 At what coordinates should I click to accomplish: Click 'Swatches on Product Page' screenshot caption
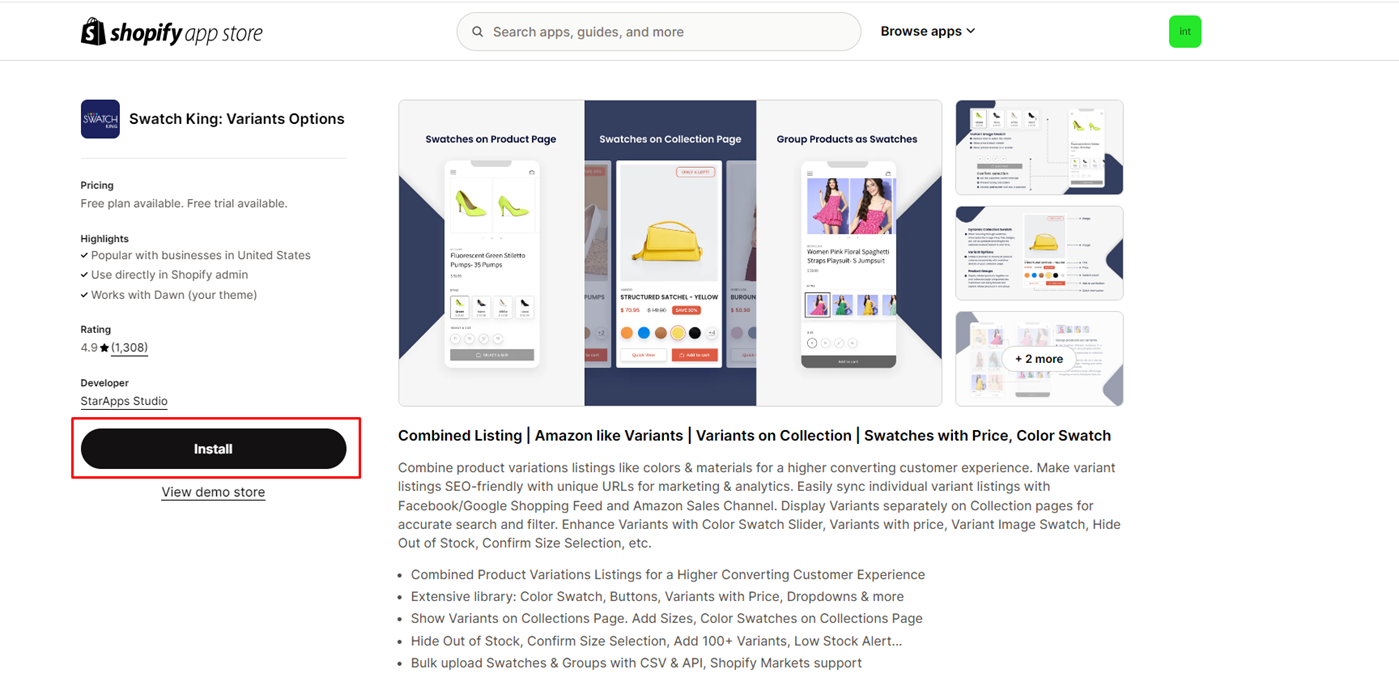(x=491, y=139)
